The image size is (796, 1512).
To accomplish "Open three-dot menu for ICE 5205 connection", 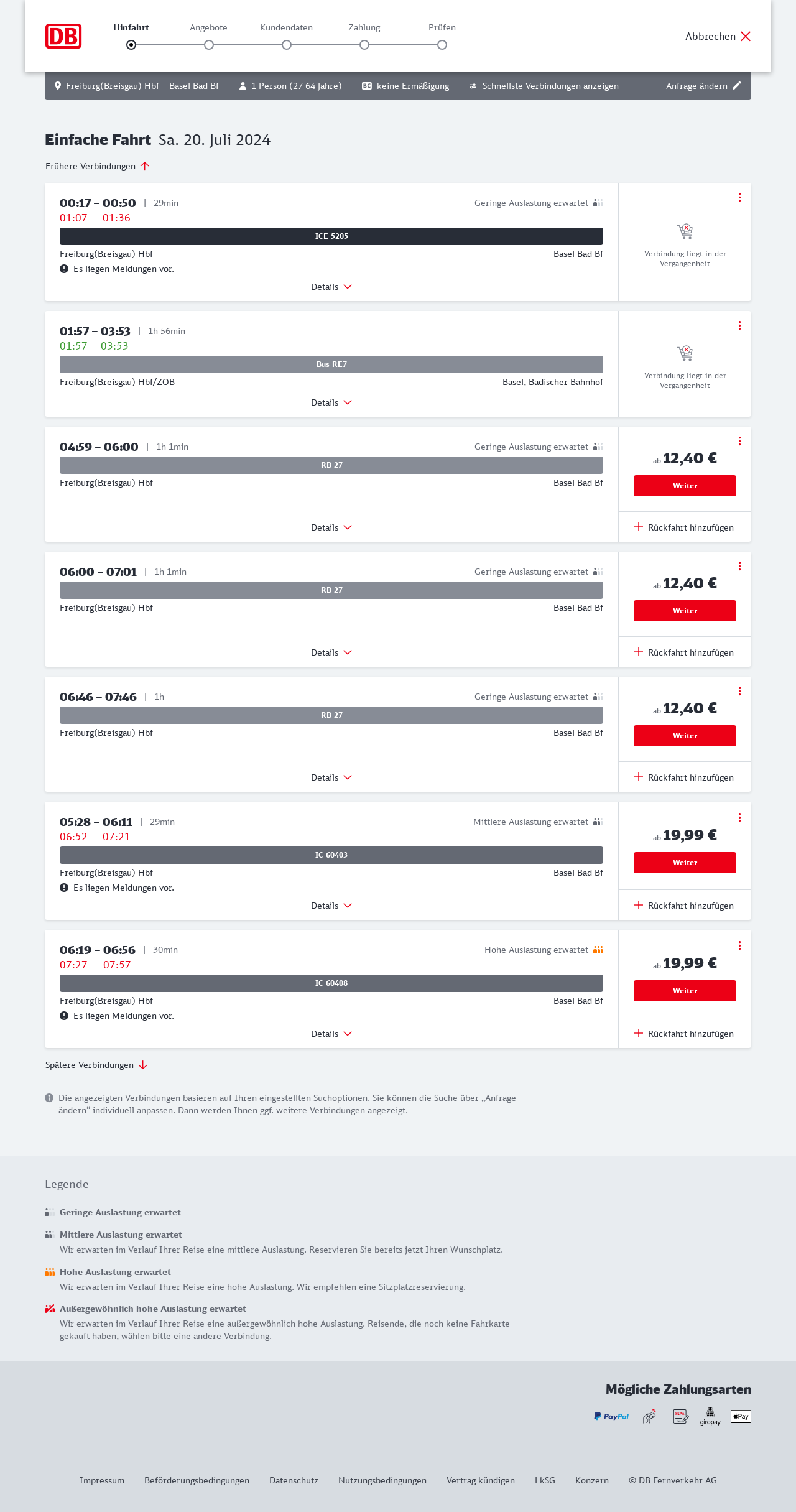I will (739, 197).
